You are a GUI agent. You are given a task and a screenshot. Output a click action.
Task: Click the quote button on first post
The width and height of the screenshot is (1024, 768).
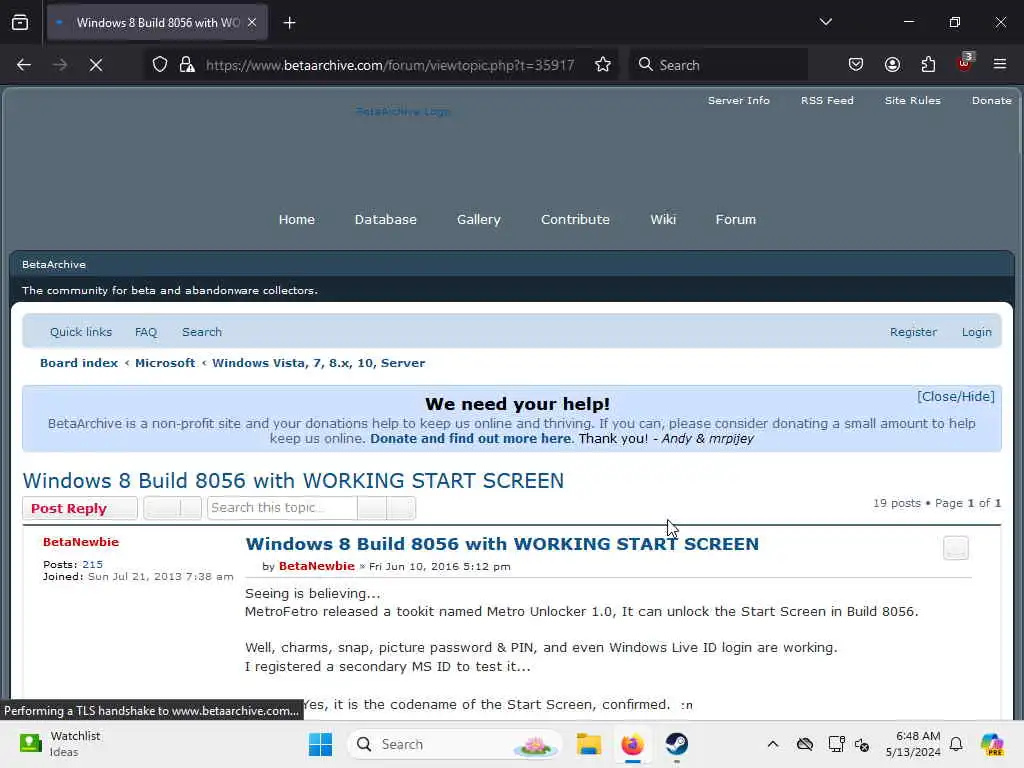(955, 548)
